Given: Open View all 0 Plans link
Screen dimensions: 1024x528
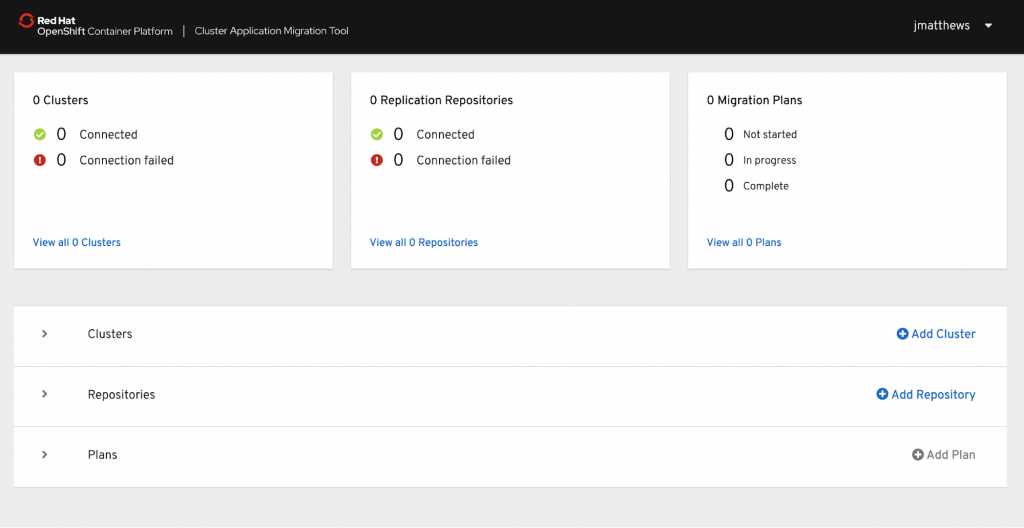Looking at the screenshot, I should 744,242.
